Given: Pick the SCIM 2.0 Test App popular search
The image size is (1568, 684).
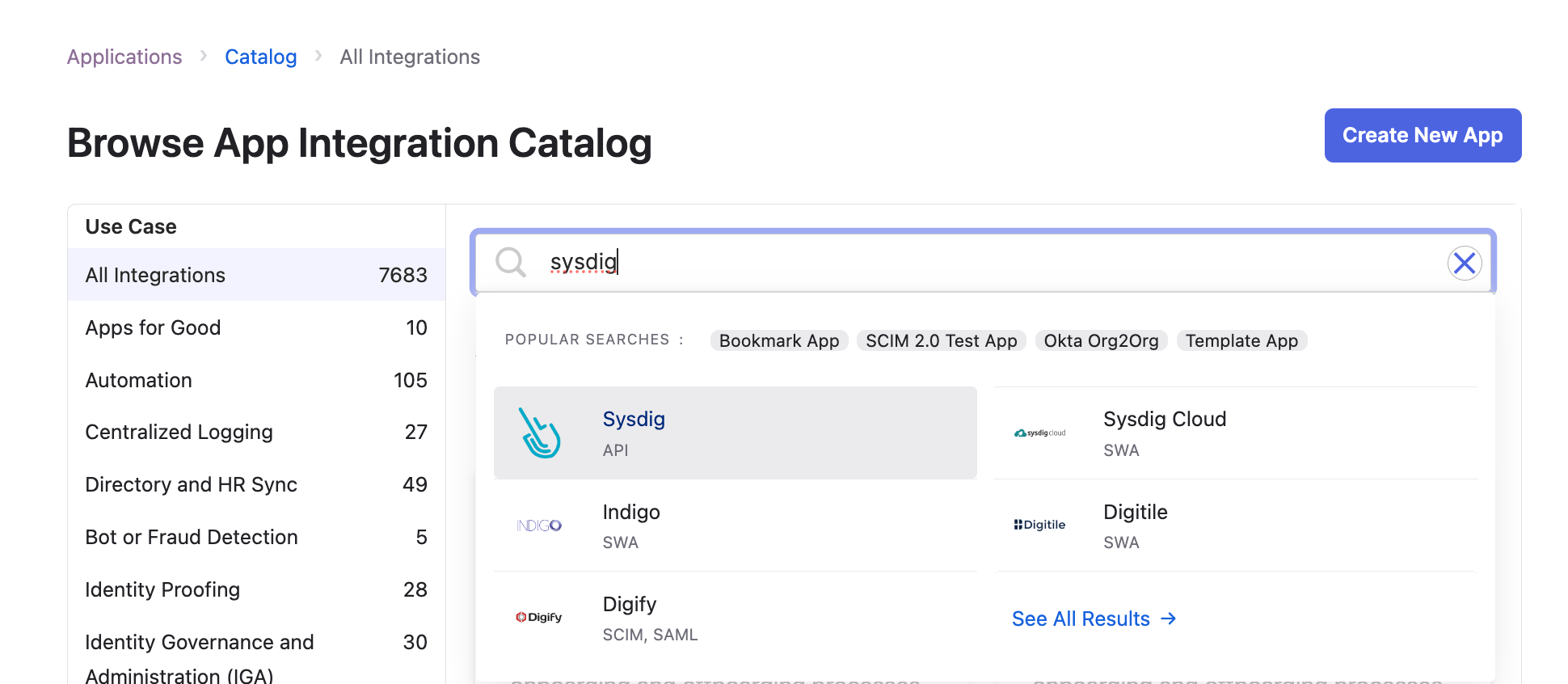Looking at the screenshot, I should pos(942,340).
